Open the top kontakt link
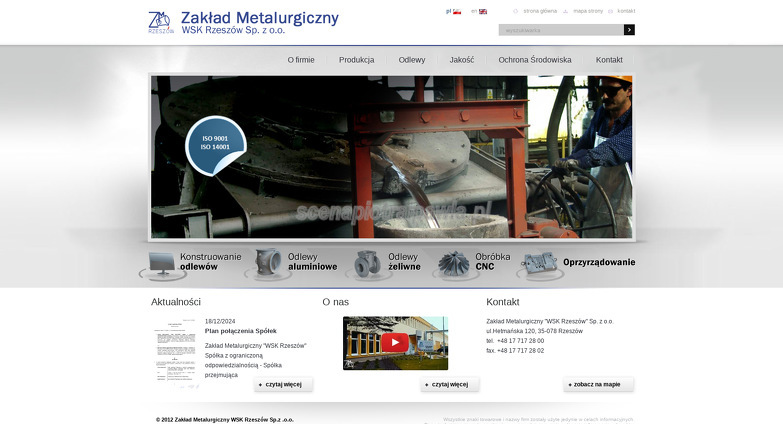783x424 pixels. click(626, 11)
